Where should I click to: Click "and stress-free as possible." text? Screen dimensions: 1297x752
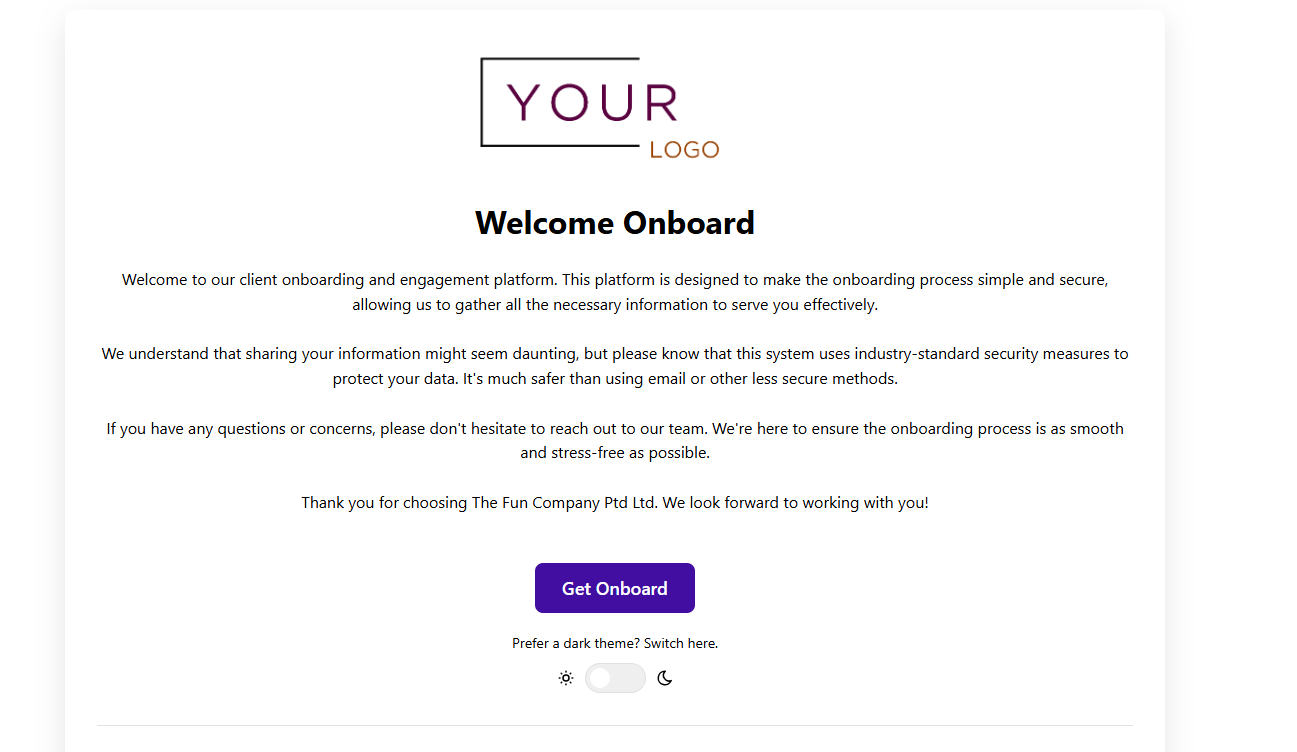click(615, 452)
